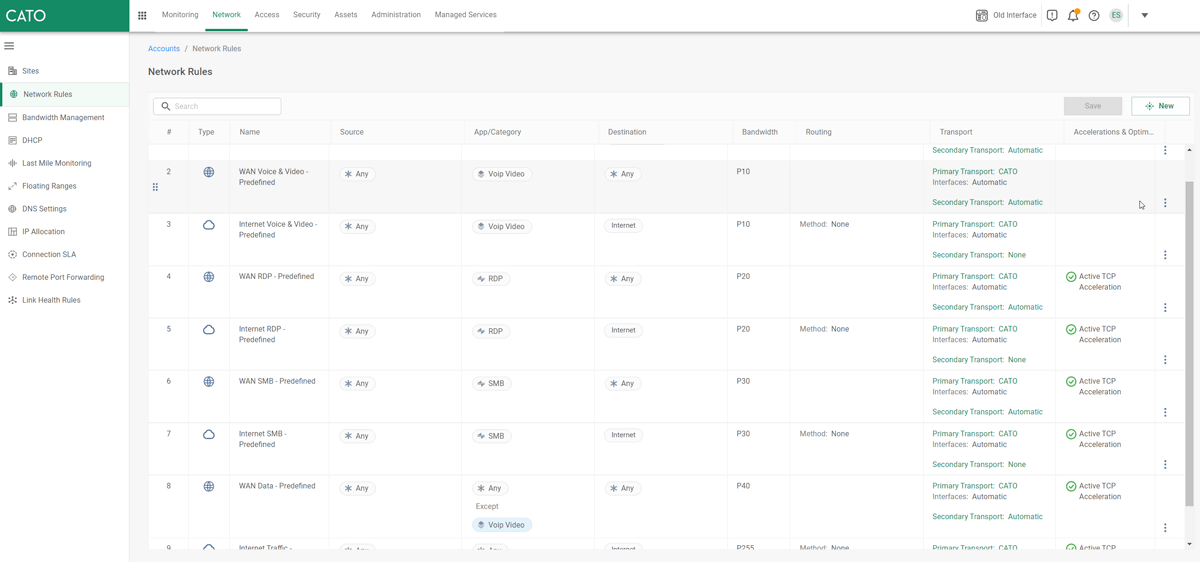Open the apps grid launcher icon
The image size is (1200, 562).
pos(142,15)
